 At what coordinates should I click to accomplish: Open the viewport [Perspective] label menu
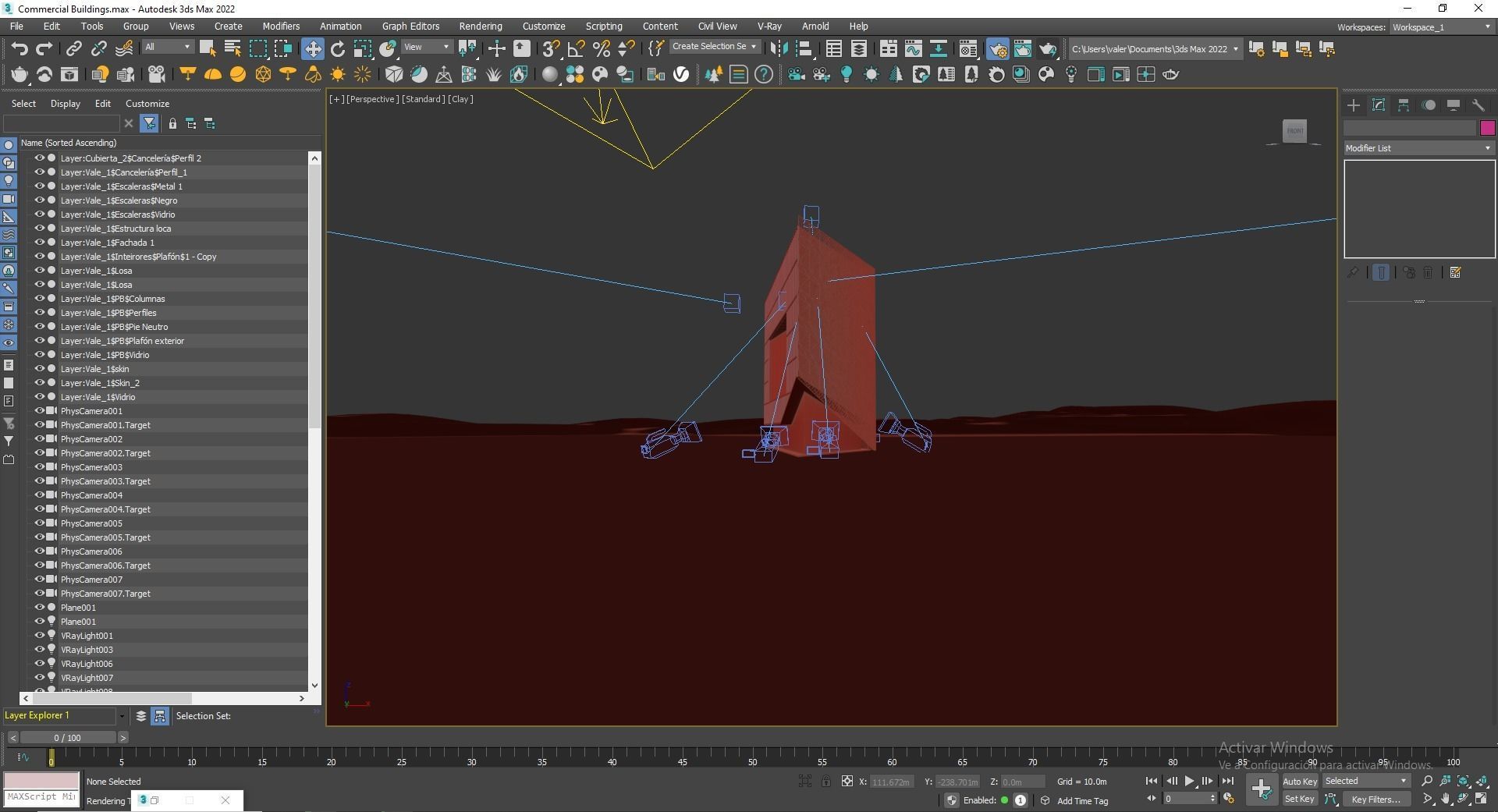coord(373,99)
